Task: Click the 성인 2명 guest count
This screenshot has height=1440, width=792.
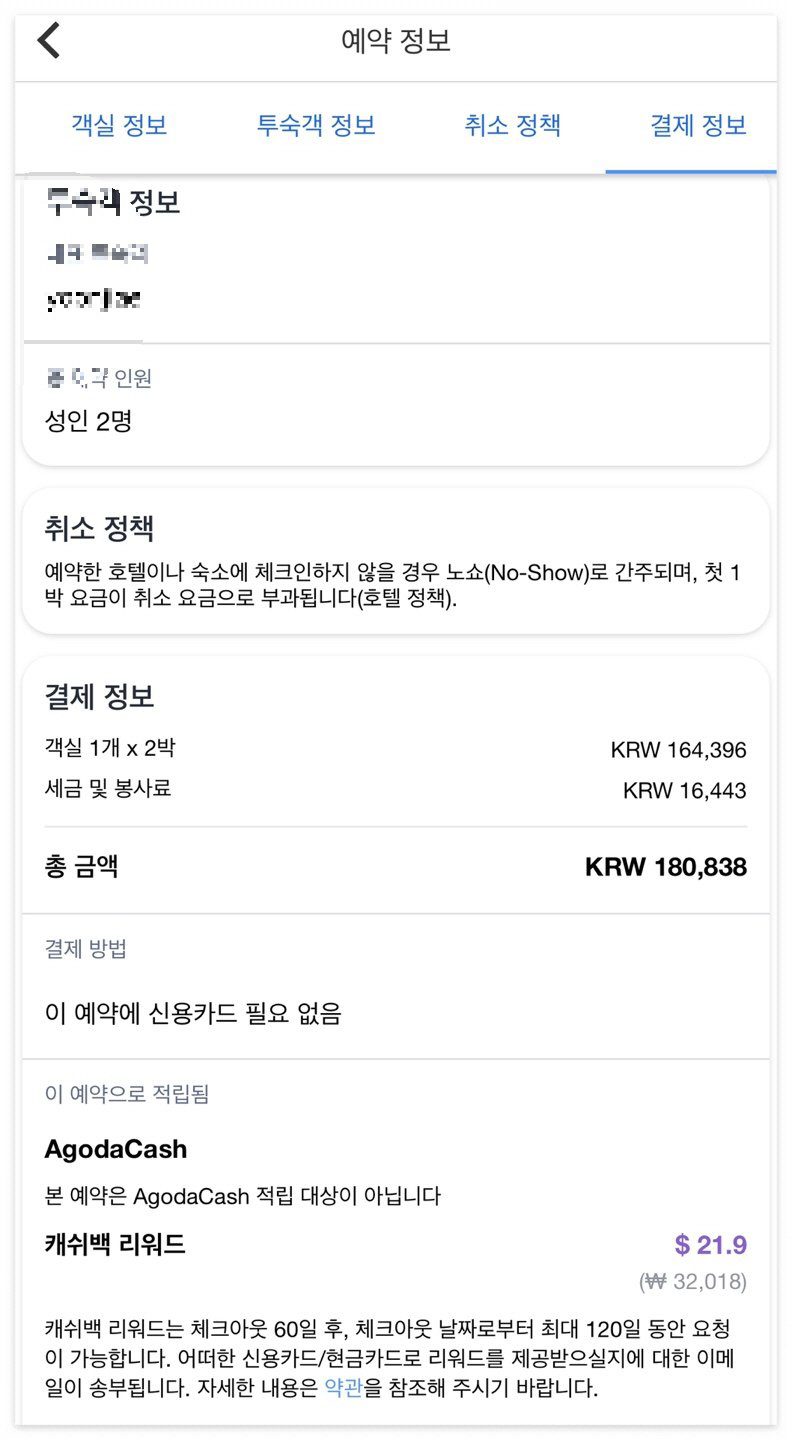Action: (89, 421)
